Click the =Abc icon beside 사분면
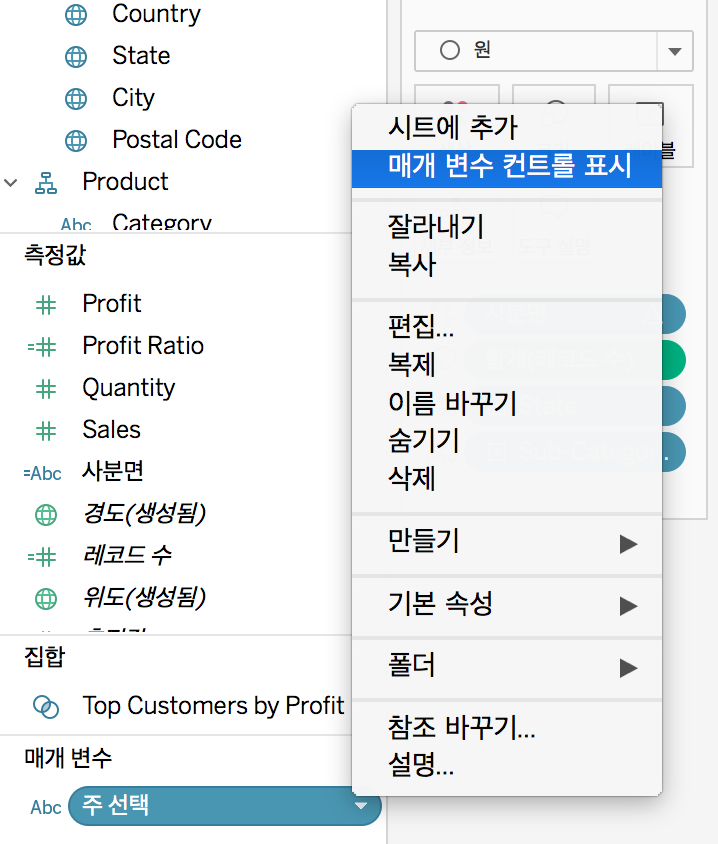The height and width of the screenshot is (844, 718). [43, 473]
